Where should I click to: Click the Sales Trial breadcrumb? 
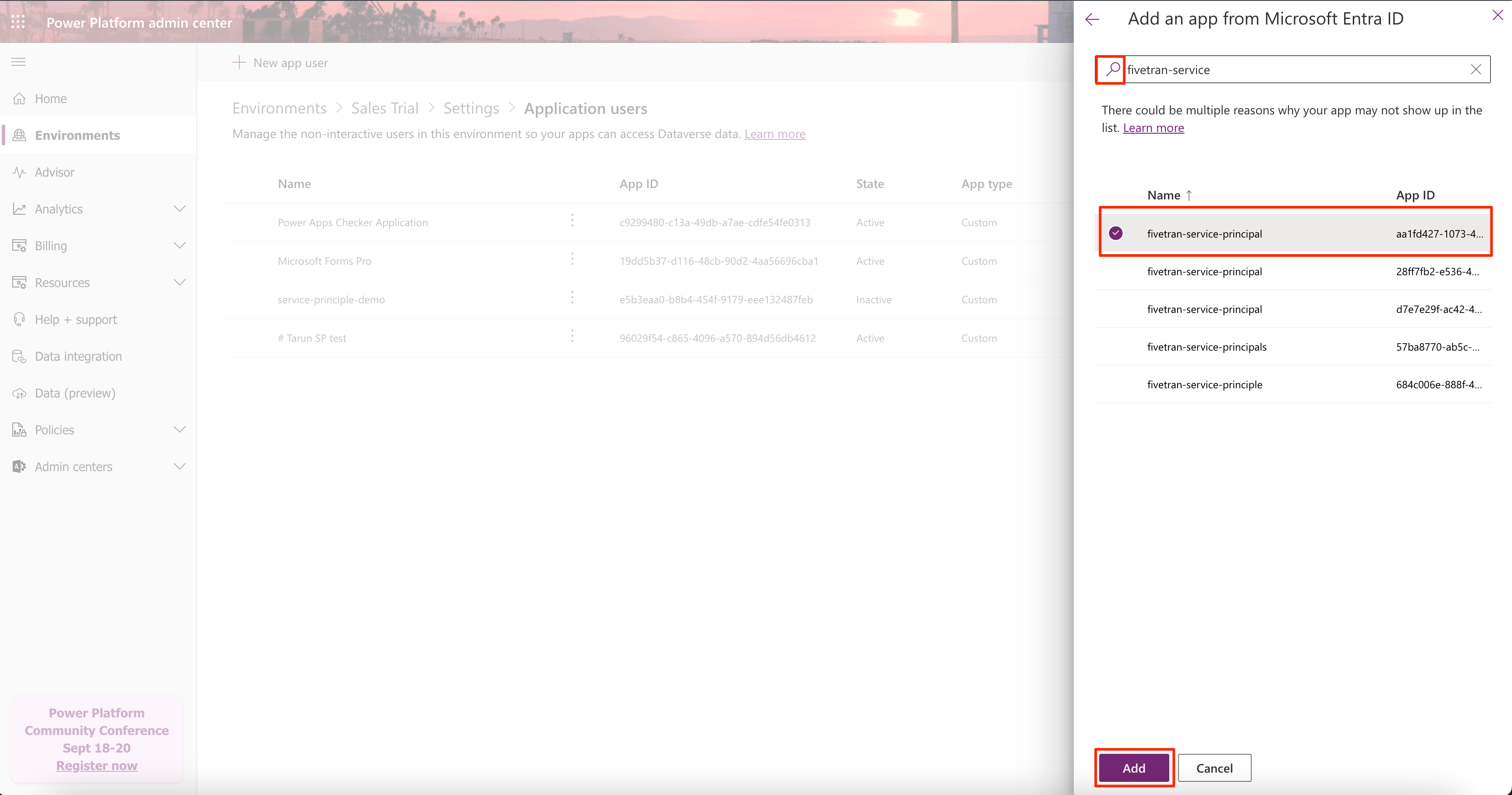coord(384,109)
